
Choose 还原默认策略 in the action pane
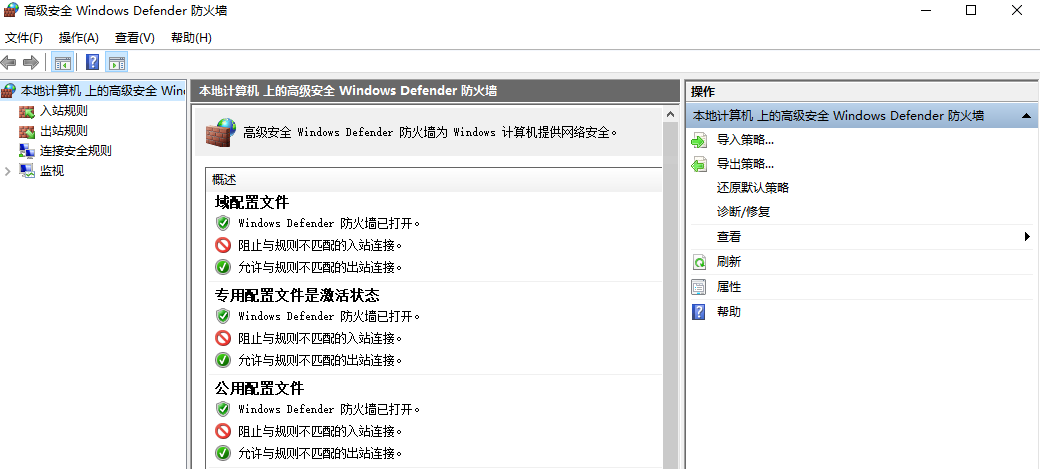coord(753,188)
